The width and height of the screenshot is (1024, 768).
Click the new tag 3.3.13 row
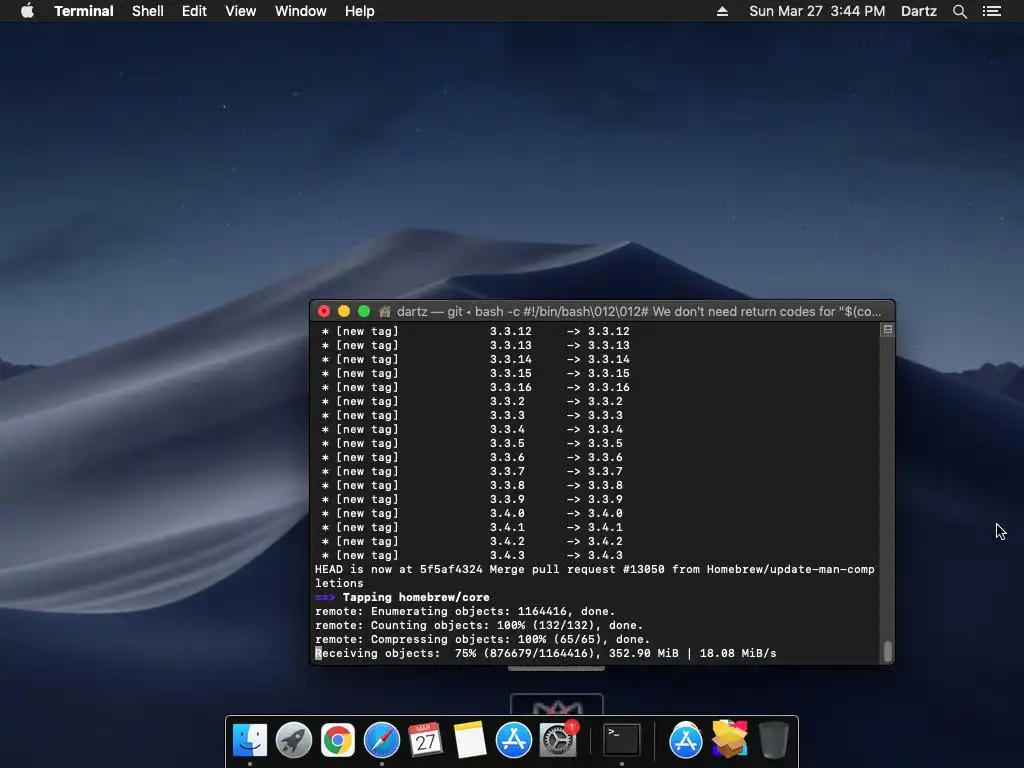tap(475, 345)
